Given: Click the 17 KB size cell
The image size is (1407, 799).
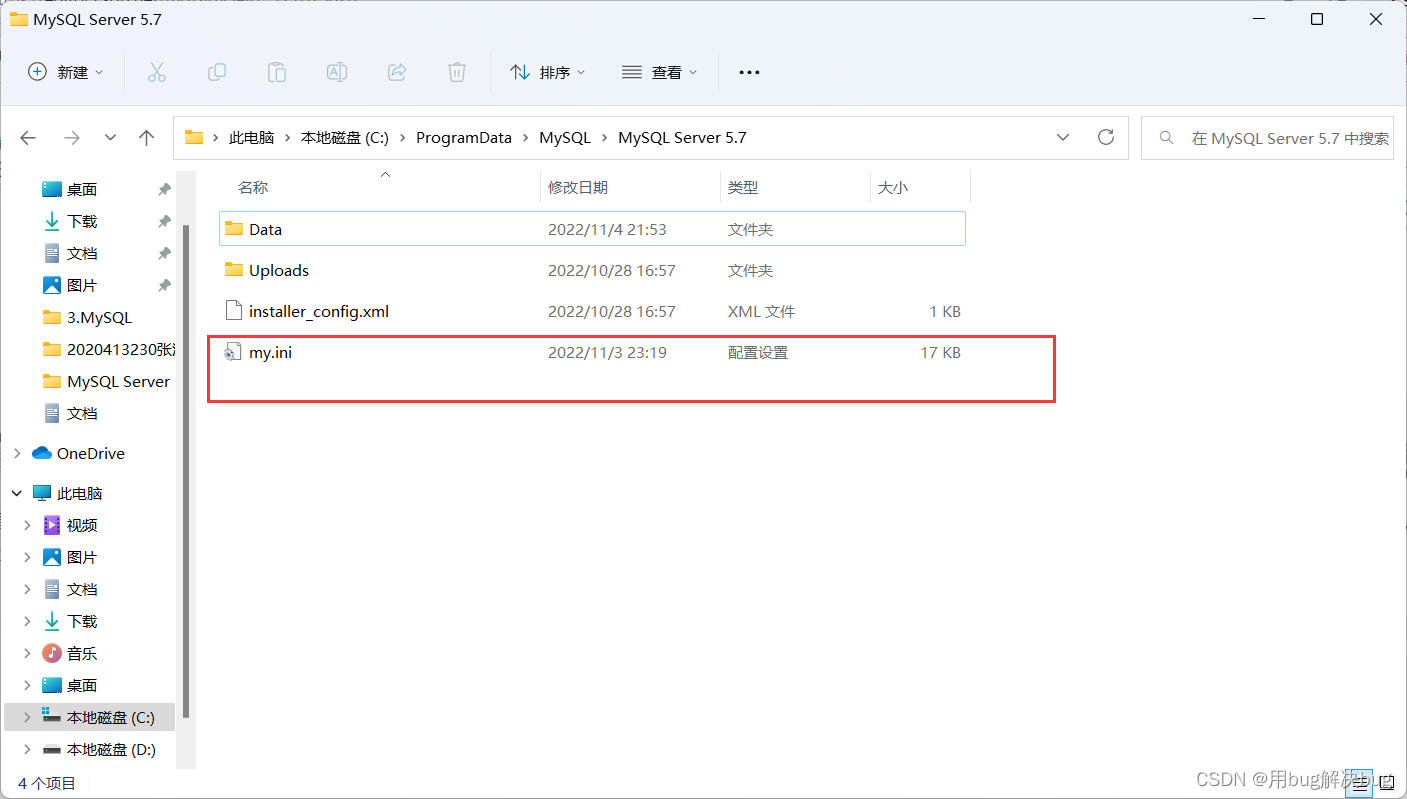Looking at the screenshot, I should tap(940, 352).
